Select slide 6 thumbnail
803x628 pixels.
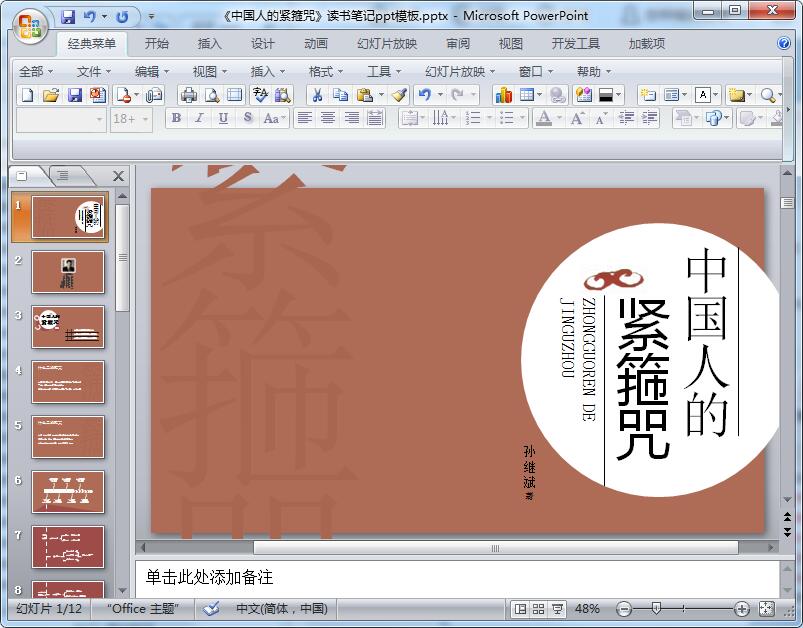tap(68, 492)
